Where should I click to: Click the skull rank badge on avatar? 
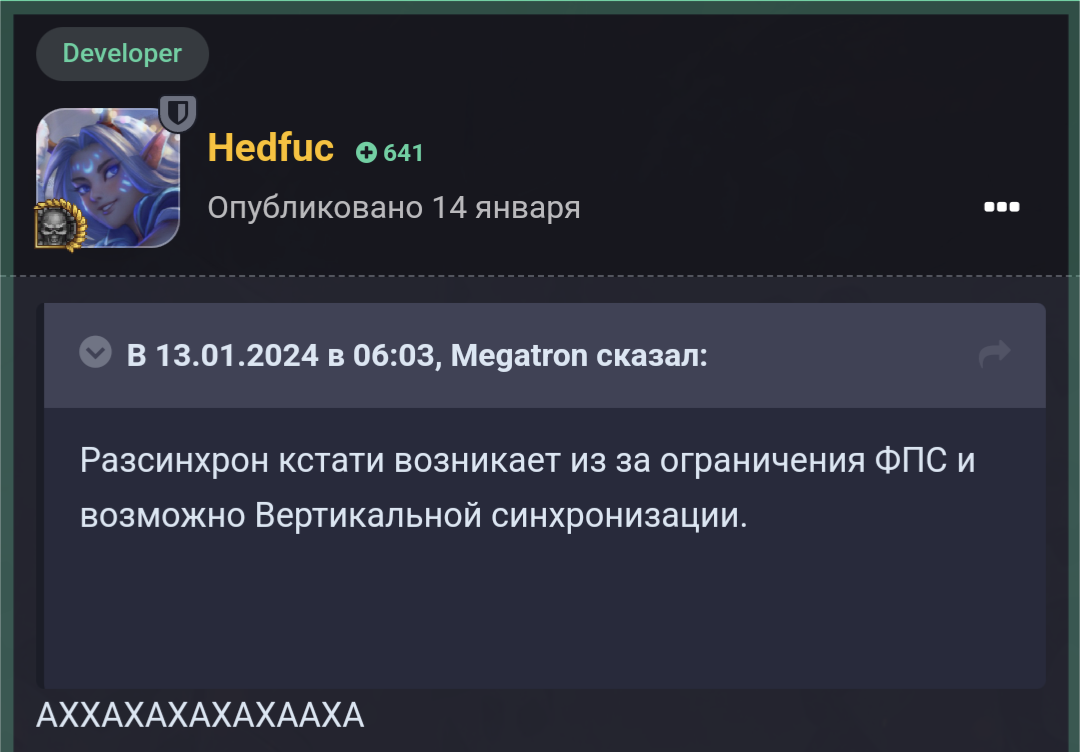coord(58,226)
